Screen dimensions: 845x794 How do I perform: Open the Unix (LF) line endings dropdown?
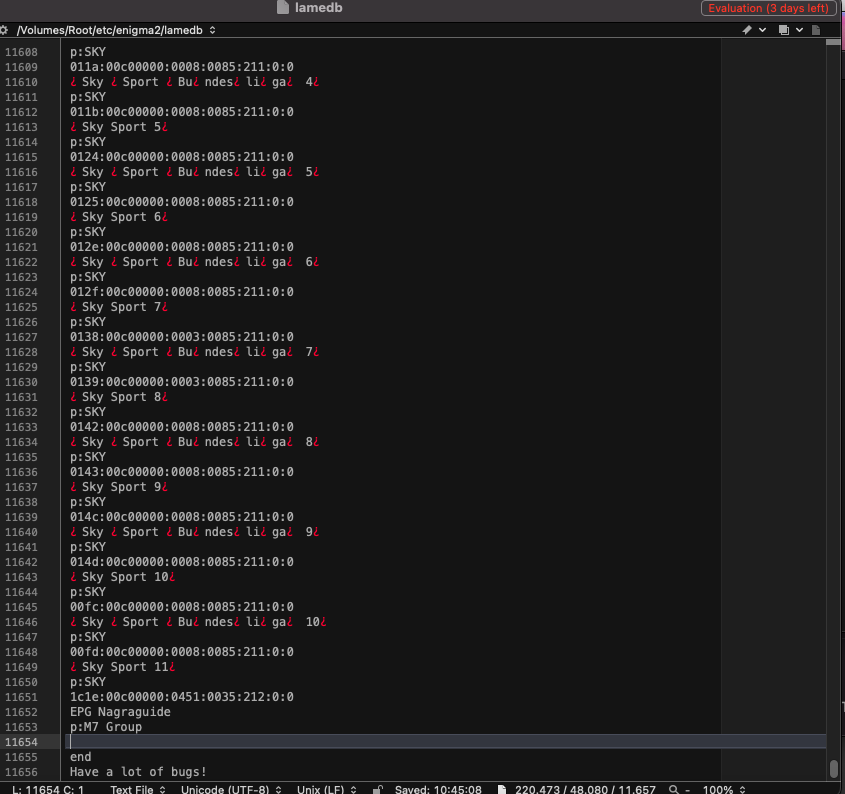tap(326, 789)
